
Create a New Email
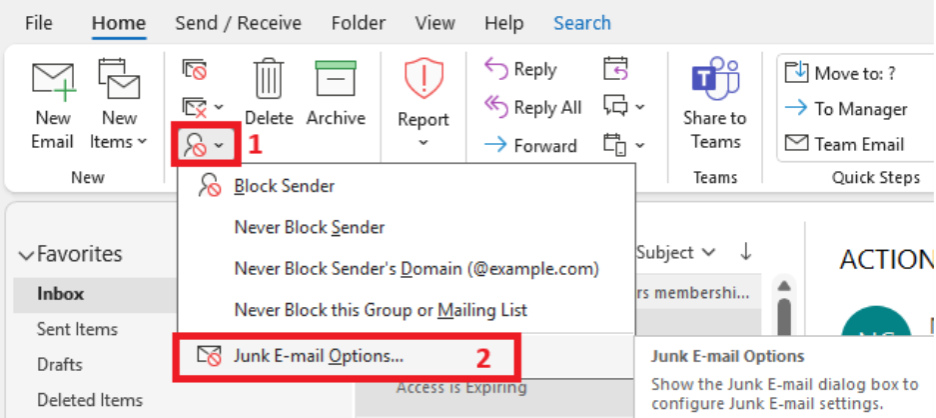[53, 106]
